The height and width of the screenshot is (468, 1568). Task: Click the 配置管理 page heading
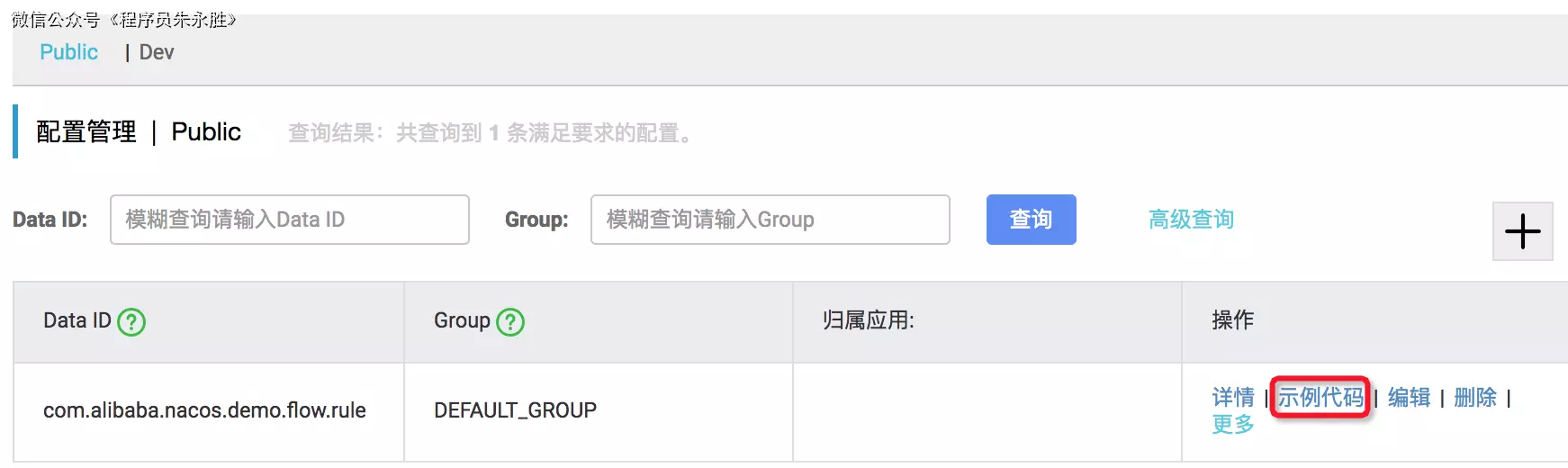point(86,132)
